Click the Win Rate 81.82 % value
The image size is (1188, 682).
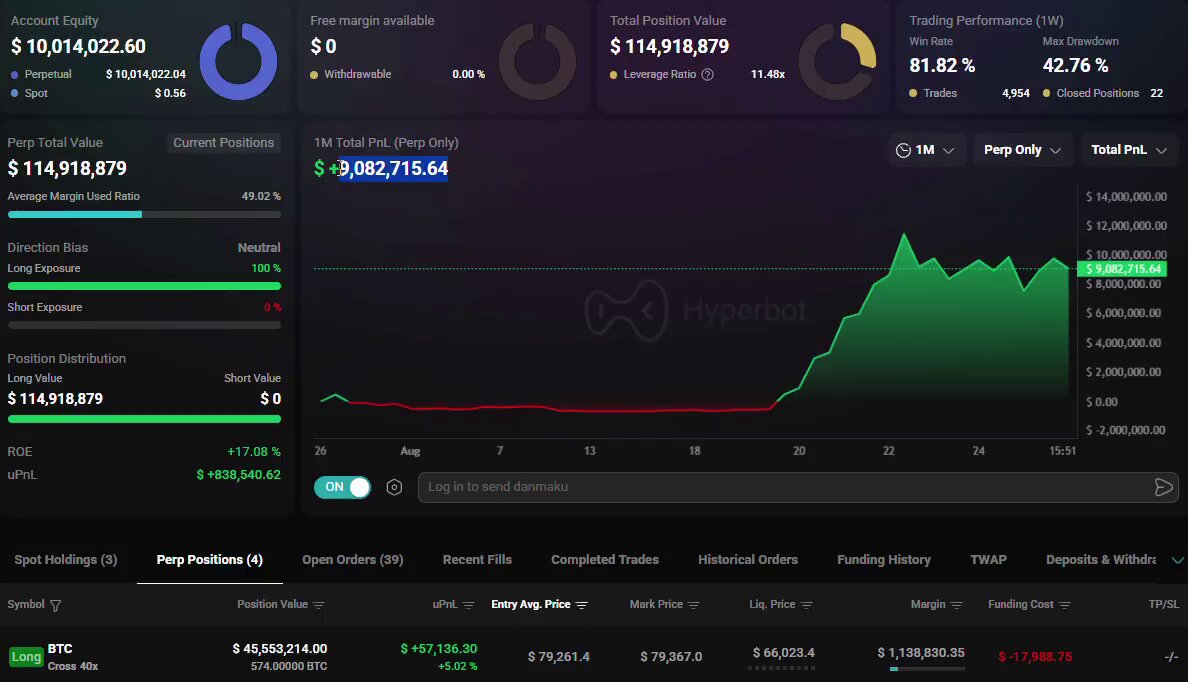tap(942, 66)
